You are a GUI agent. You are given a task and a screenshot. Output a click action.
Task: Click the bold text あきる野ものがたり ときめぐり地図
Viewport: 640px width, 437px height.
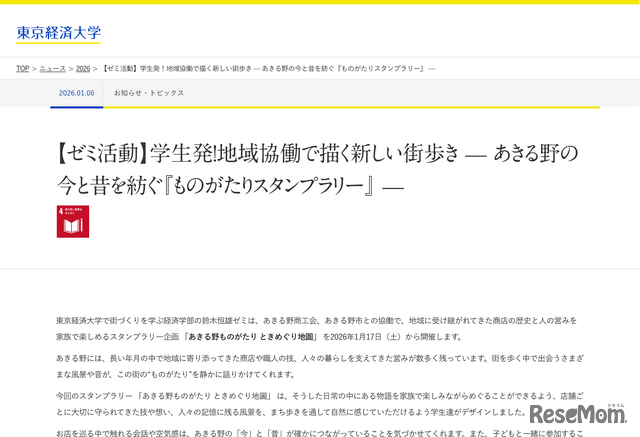pos(251,337)
